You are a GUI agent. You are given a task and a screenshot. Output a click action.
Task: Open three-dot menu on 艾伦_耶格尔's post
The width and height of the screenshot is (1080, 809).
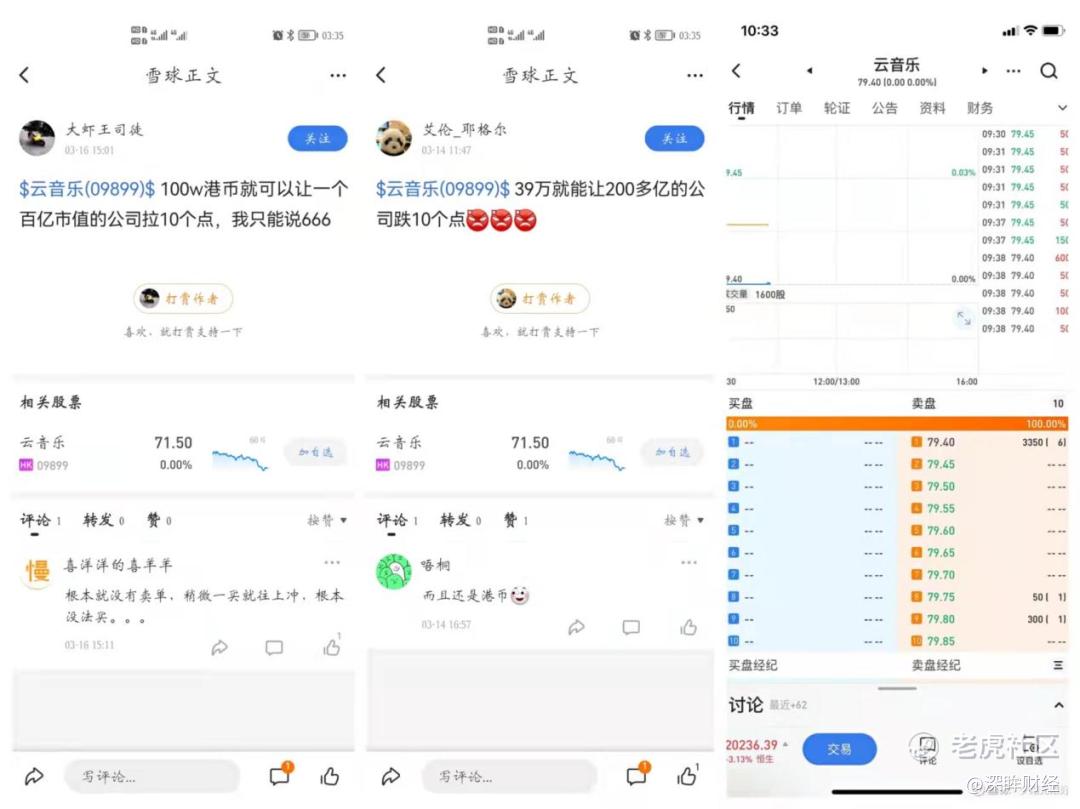[694, 75]
